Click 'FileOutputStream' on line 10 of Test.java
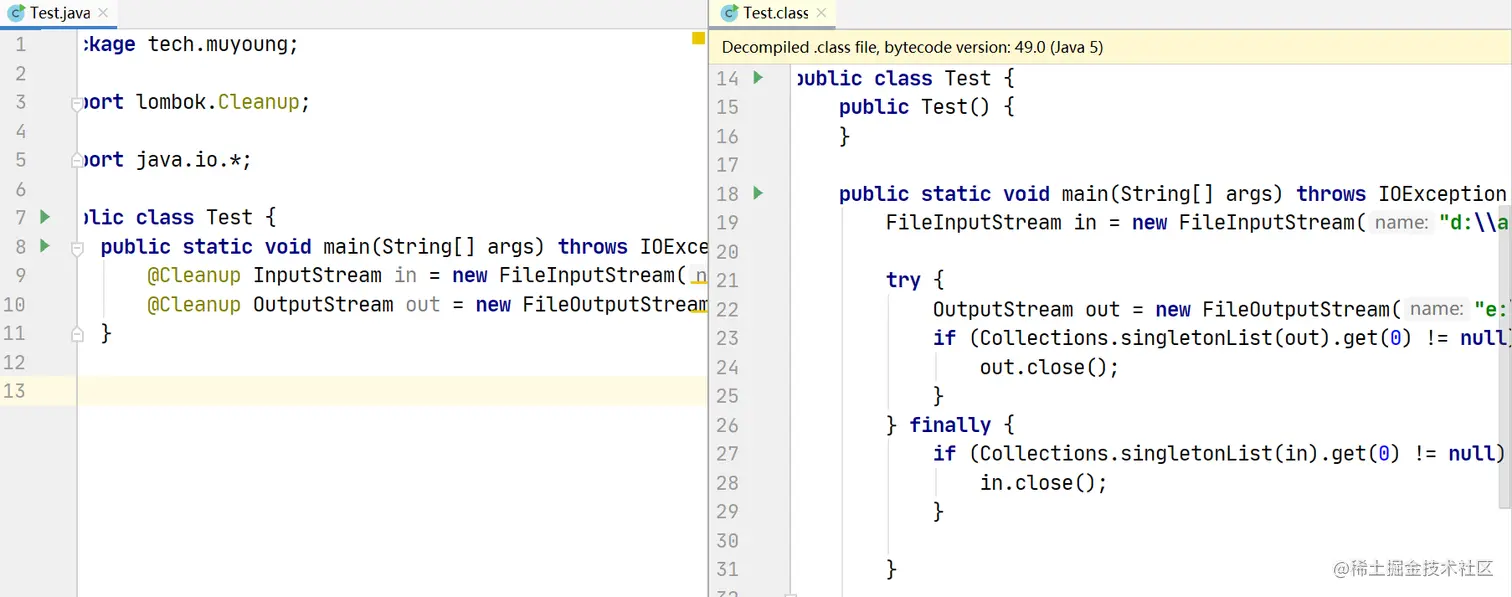The width and height of the screenshot is (1512, 597). (x=615, y=304)
